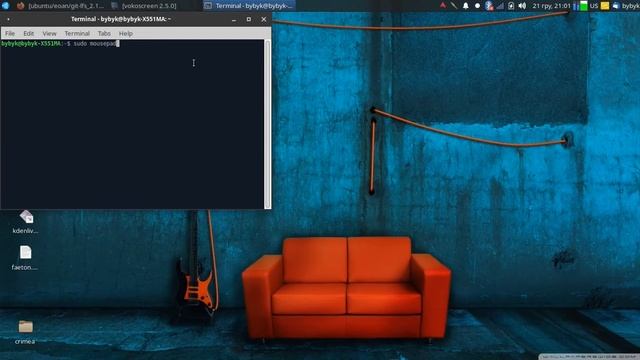This screenshot has height=360, width=640.
Task: Click the volume speaker icon
Action: point(522,6)
